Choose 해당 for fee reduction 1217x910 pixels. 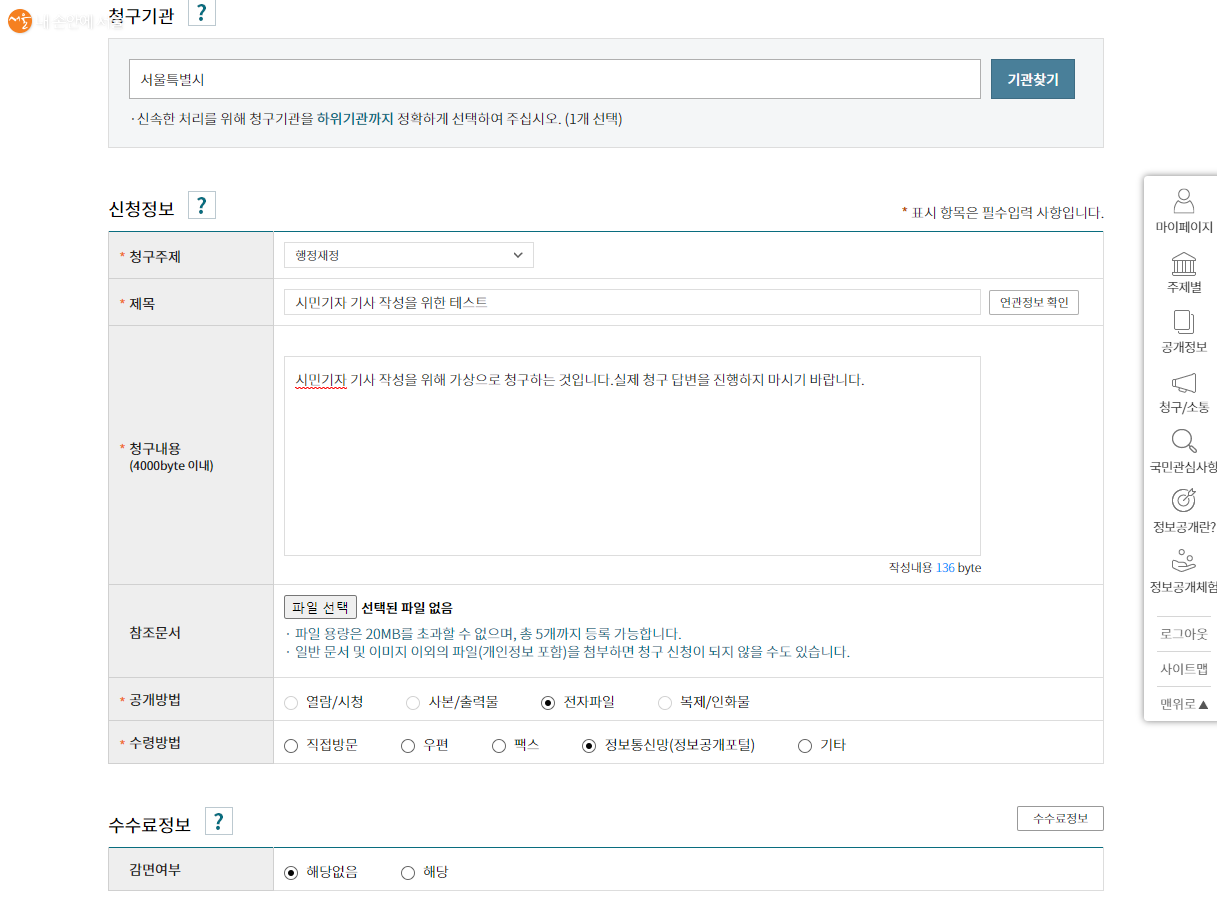[408, 873]
